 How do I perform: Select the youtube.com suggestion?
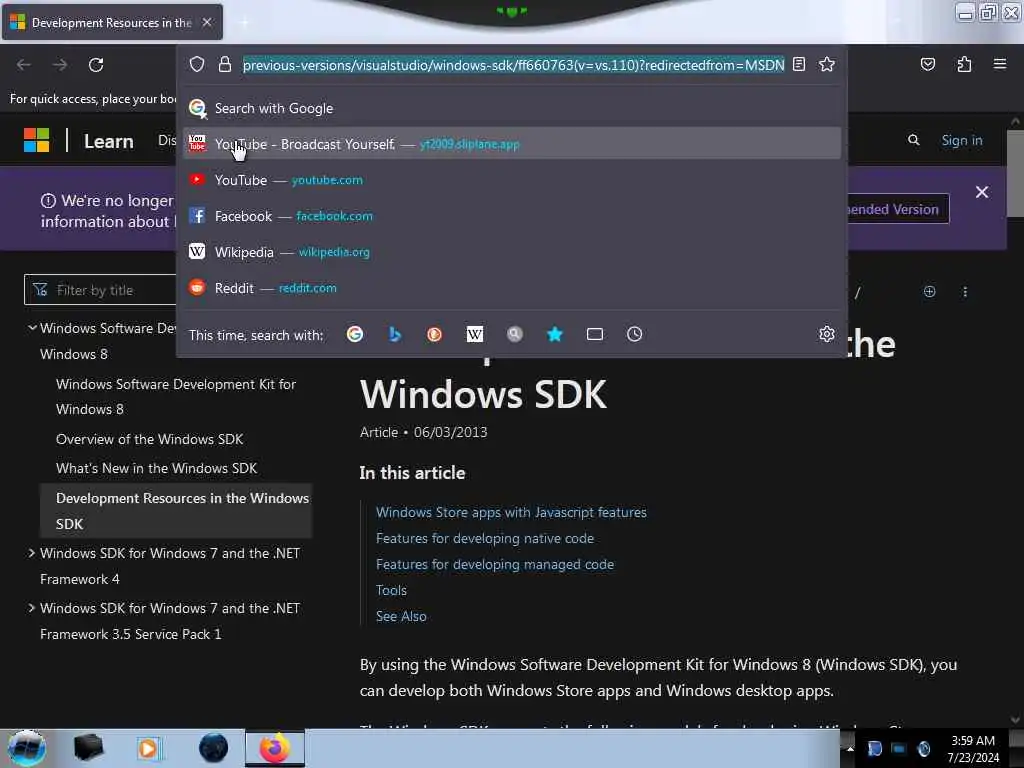click(x=512, y=180)
